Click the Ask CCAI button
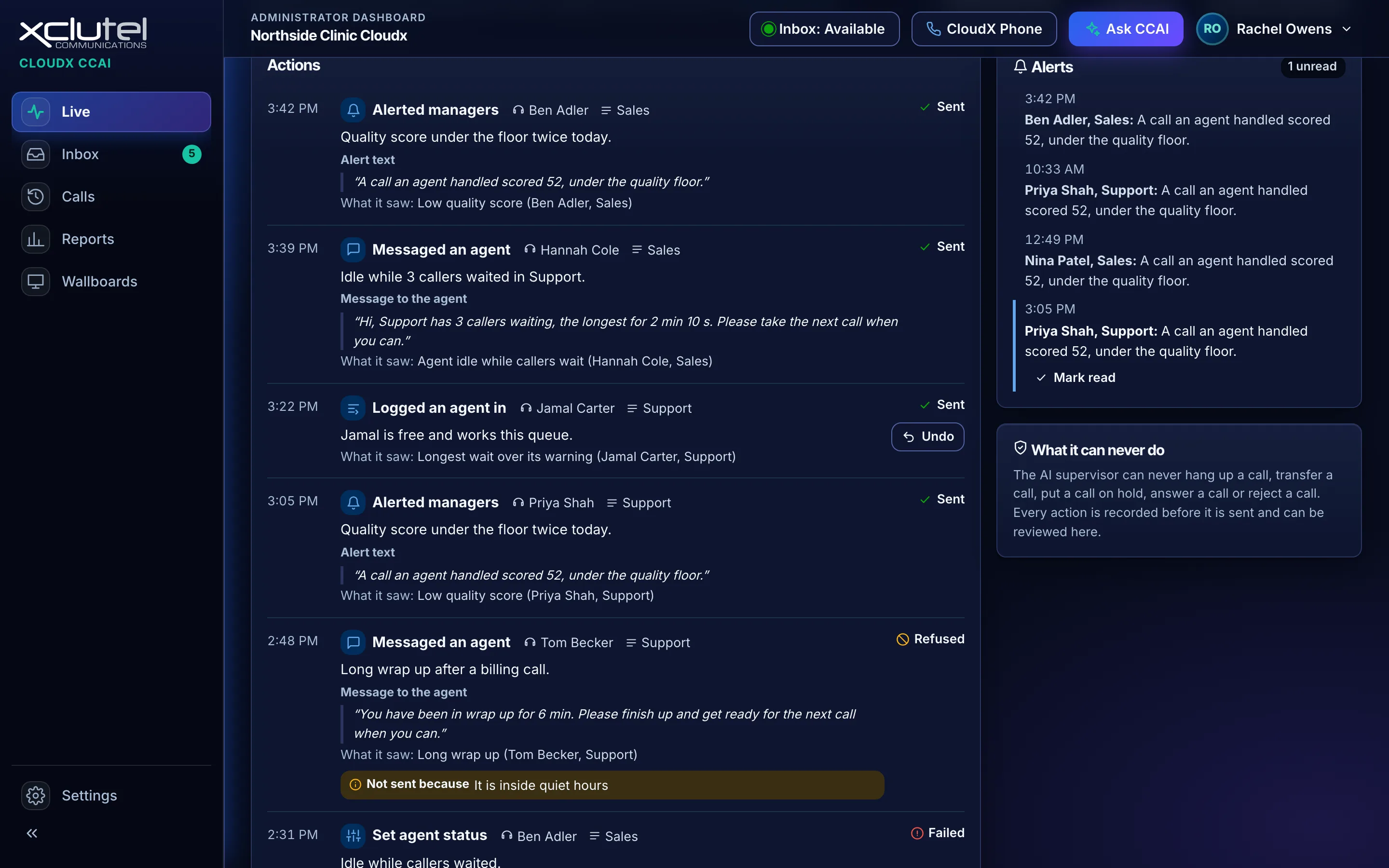Viewport: 1389px width, 868px height. (x=1126, y=29)
